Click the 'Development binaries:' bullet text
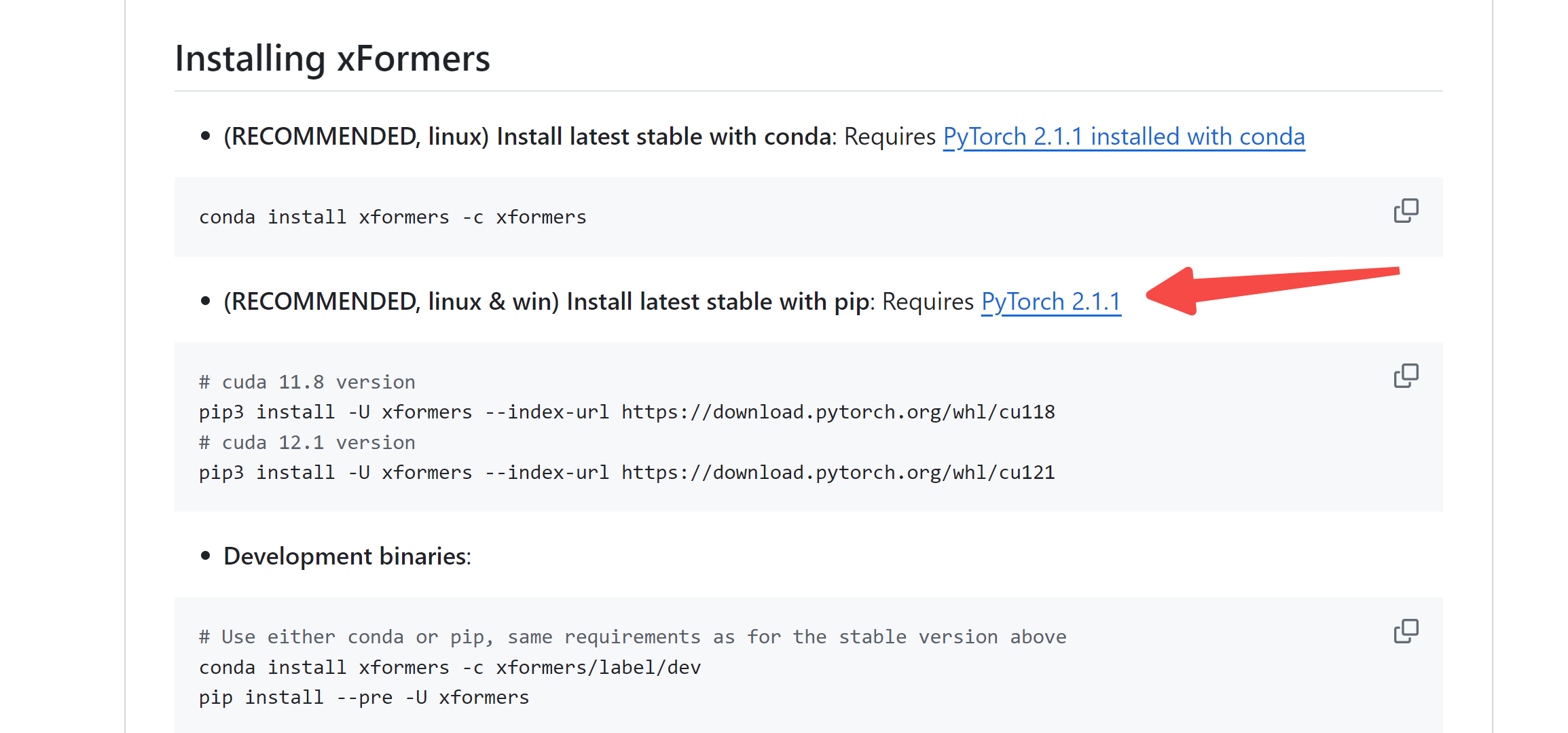 (x=347, y=556)
